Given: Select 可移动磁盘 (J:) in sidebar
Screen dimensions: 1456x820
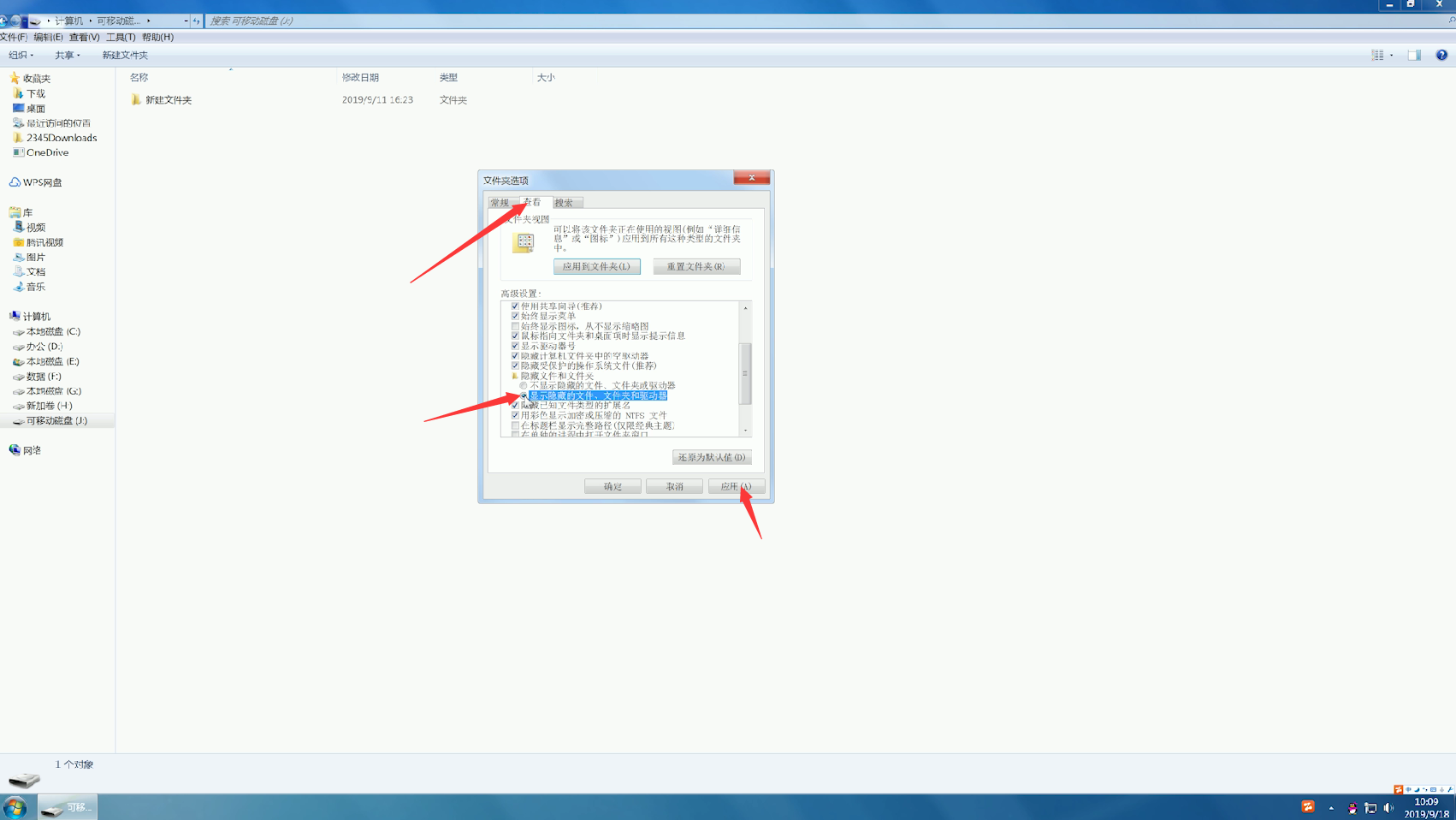Looking at the screenshot, I should coord(50,420).
